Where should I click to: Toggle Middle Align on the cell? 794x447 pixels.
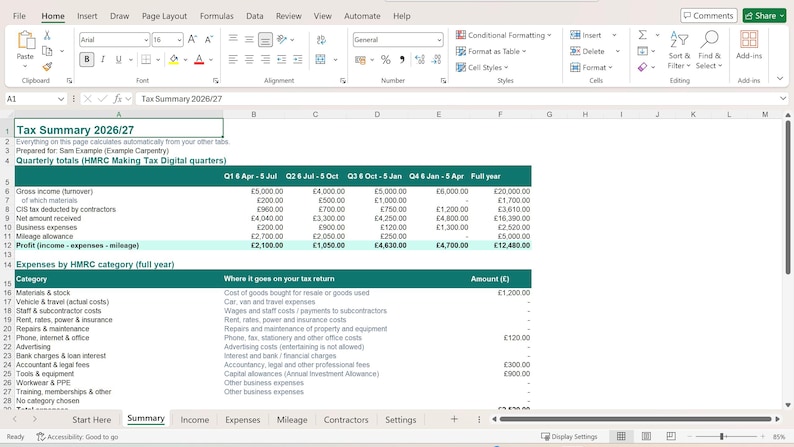249,39
